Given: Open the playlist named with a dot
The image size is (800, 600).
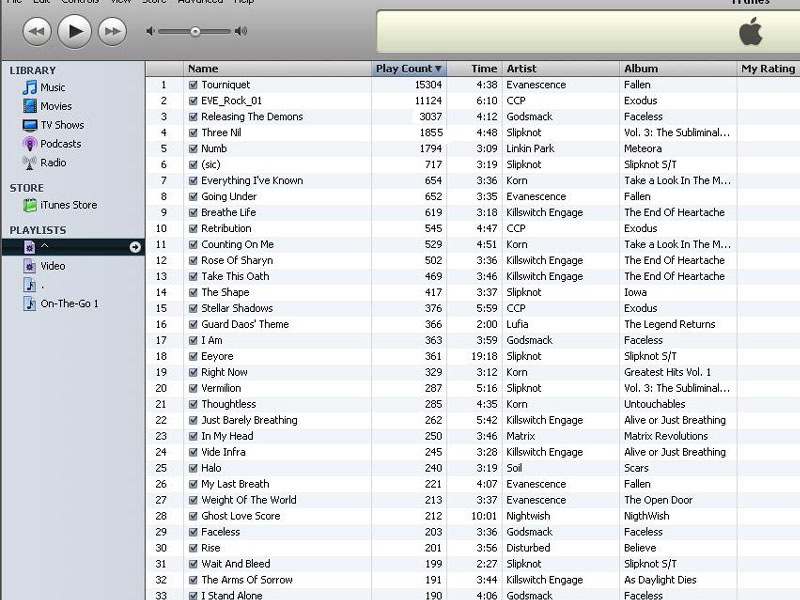Looking at the screenshot, I should click(34, 285).
